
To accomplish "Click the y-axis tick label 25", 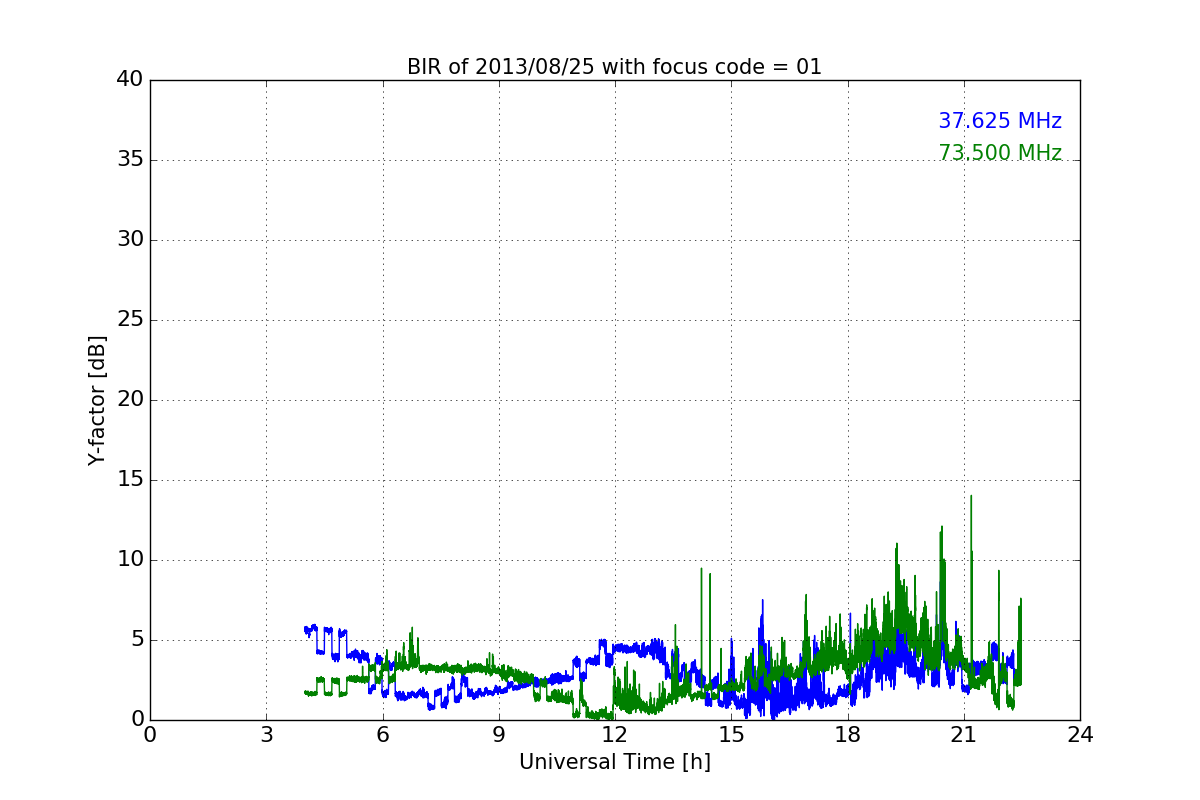I will [129, 320].
